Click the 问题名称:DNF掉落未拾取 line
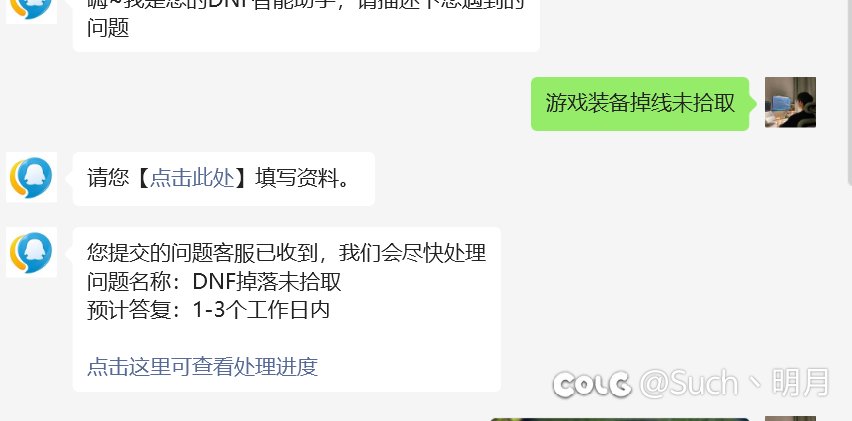Image resolution: width=852 pixels, height=421 pixels. pyautogui.click(x=214, y=282)
